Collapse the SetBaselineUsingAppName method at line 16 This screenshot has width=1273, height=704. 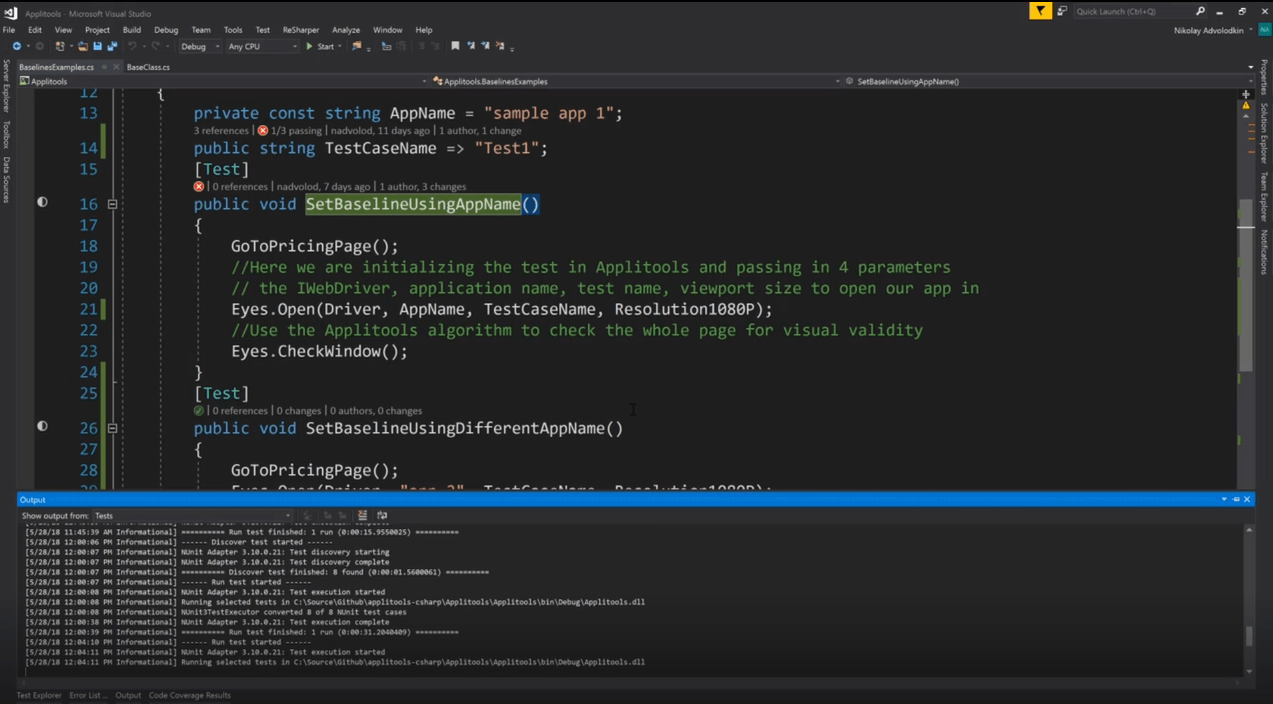(112, 204)
